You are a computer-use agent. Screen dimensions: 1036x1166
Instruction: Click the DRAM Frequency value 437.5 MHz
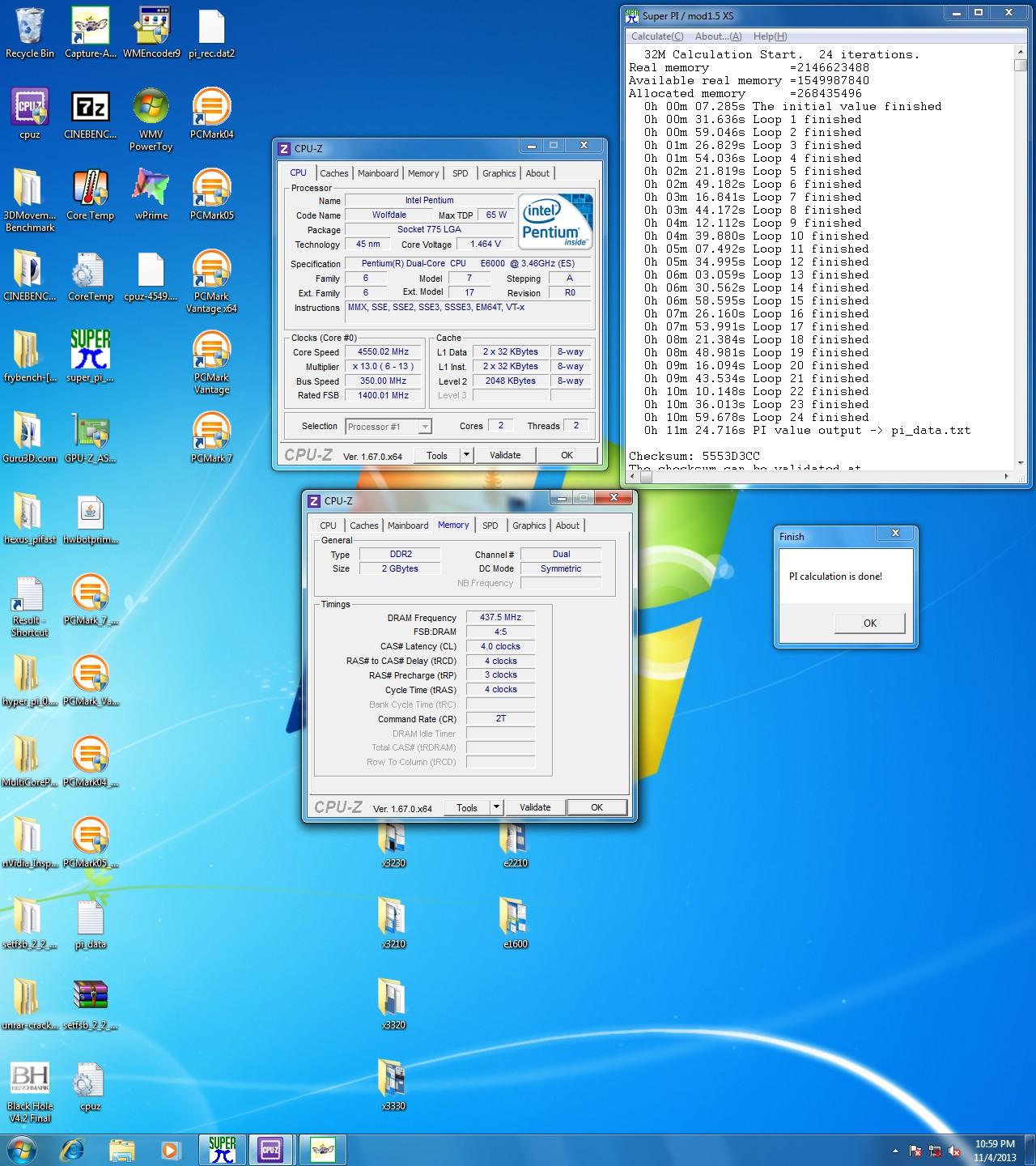500,617
